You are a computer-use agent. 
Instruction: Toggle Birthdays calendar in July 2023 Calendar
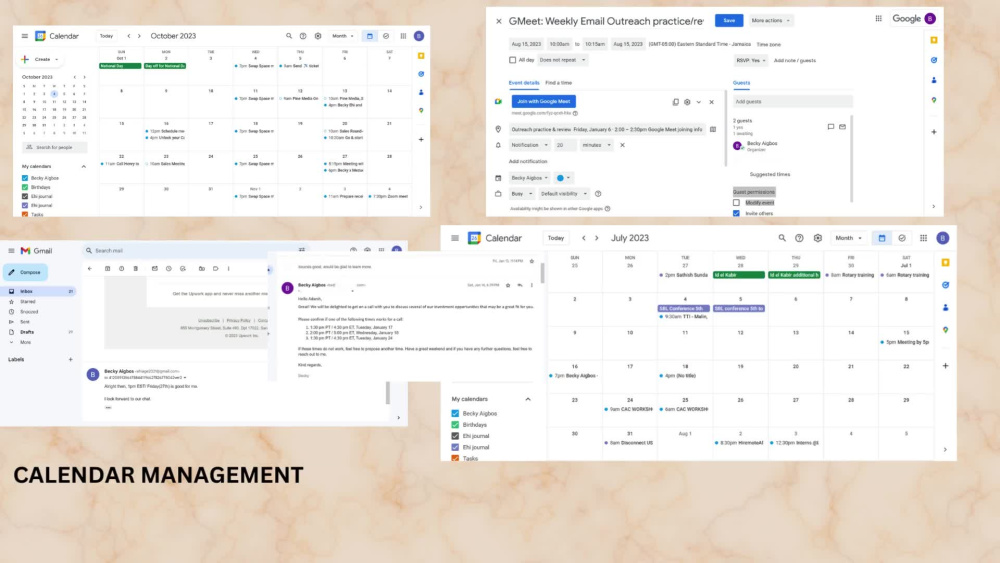[x=455, y=425]
